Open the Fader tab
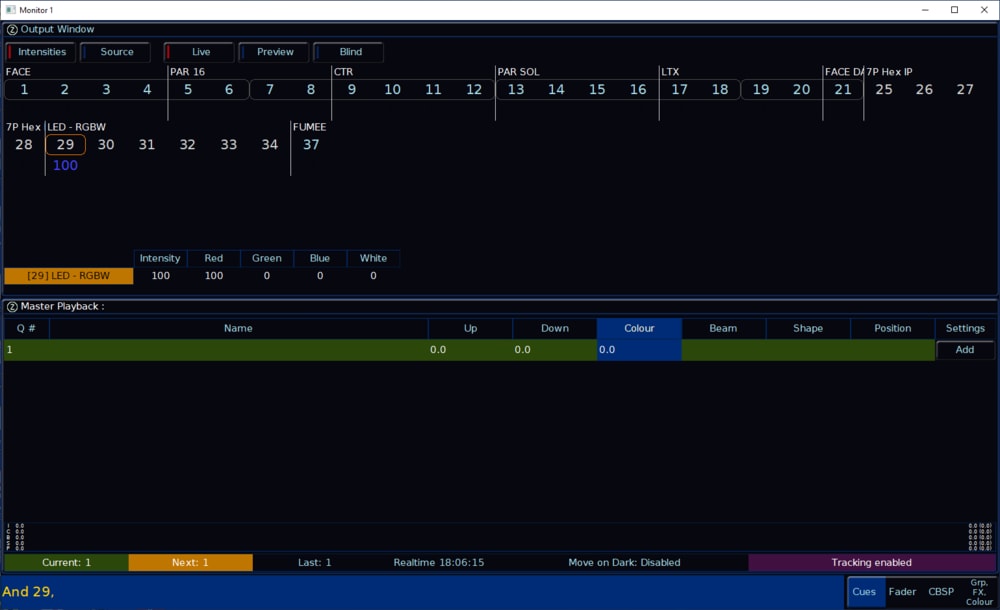 pyautogui.click(x=902, y=592)
